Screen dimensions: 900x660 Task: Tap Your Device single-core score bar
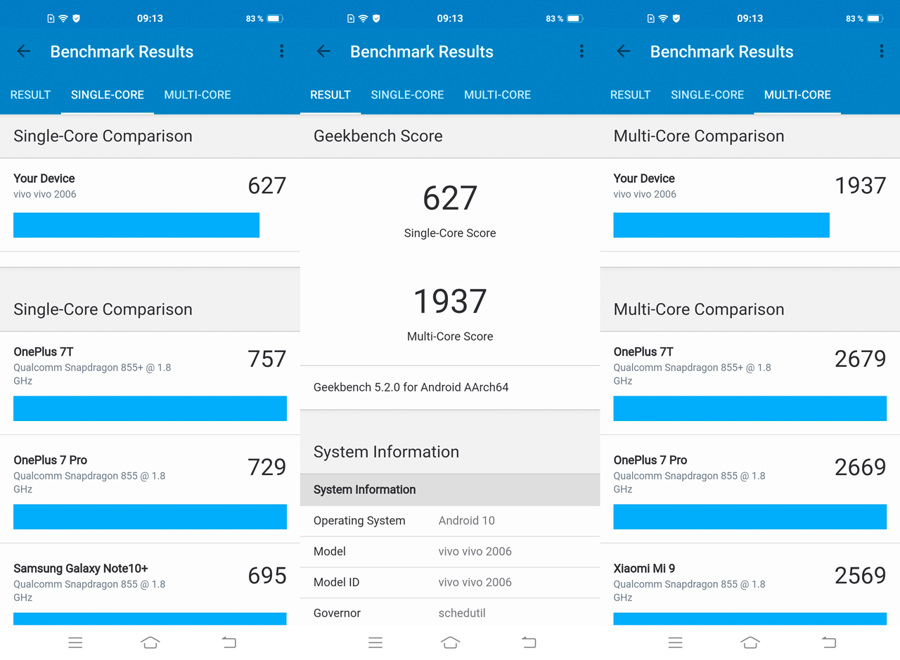point(137,225)
